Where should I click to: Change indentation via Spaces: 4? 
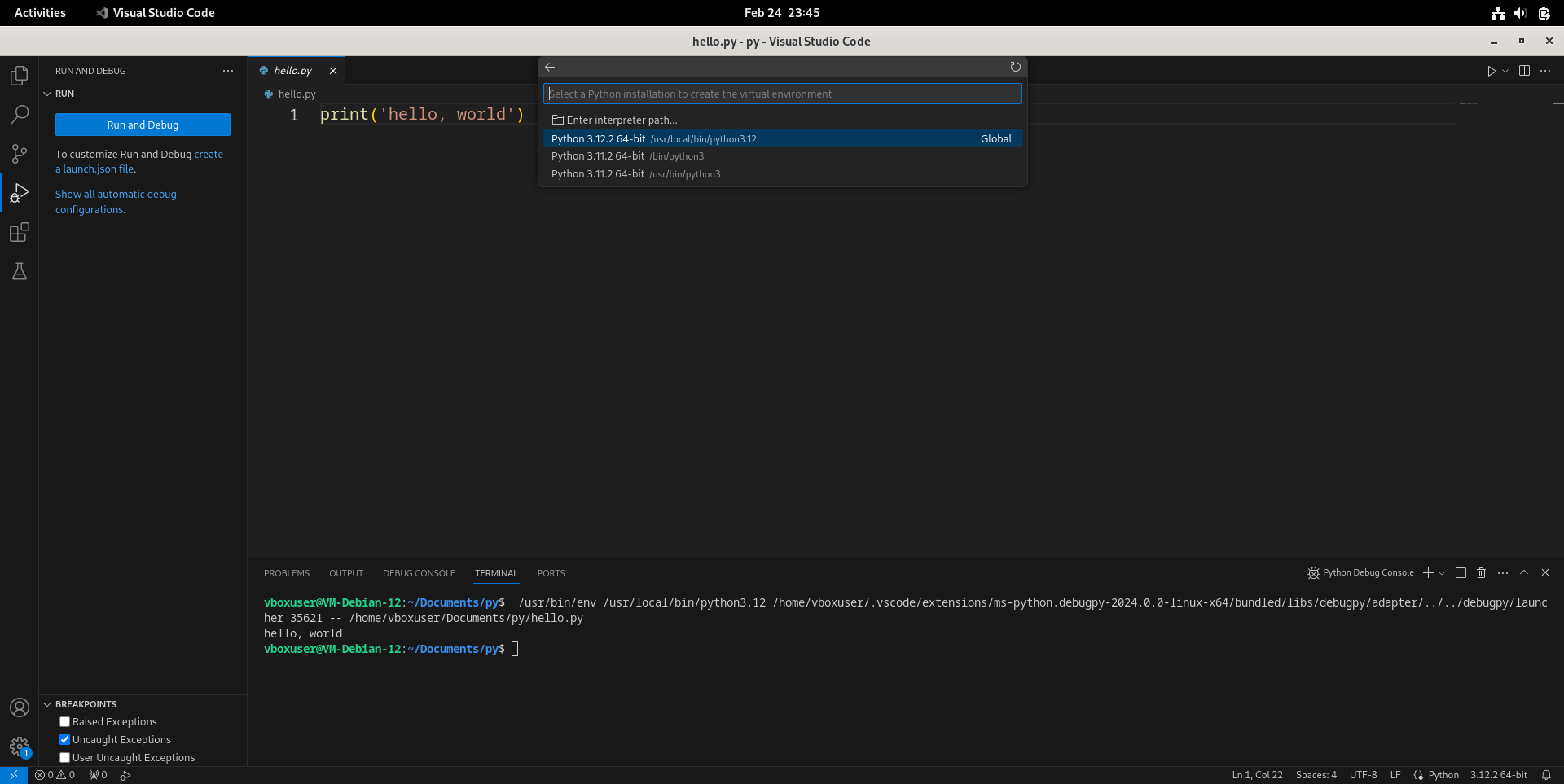click(1316, 775)
